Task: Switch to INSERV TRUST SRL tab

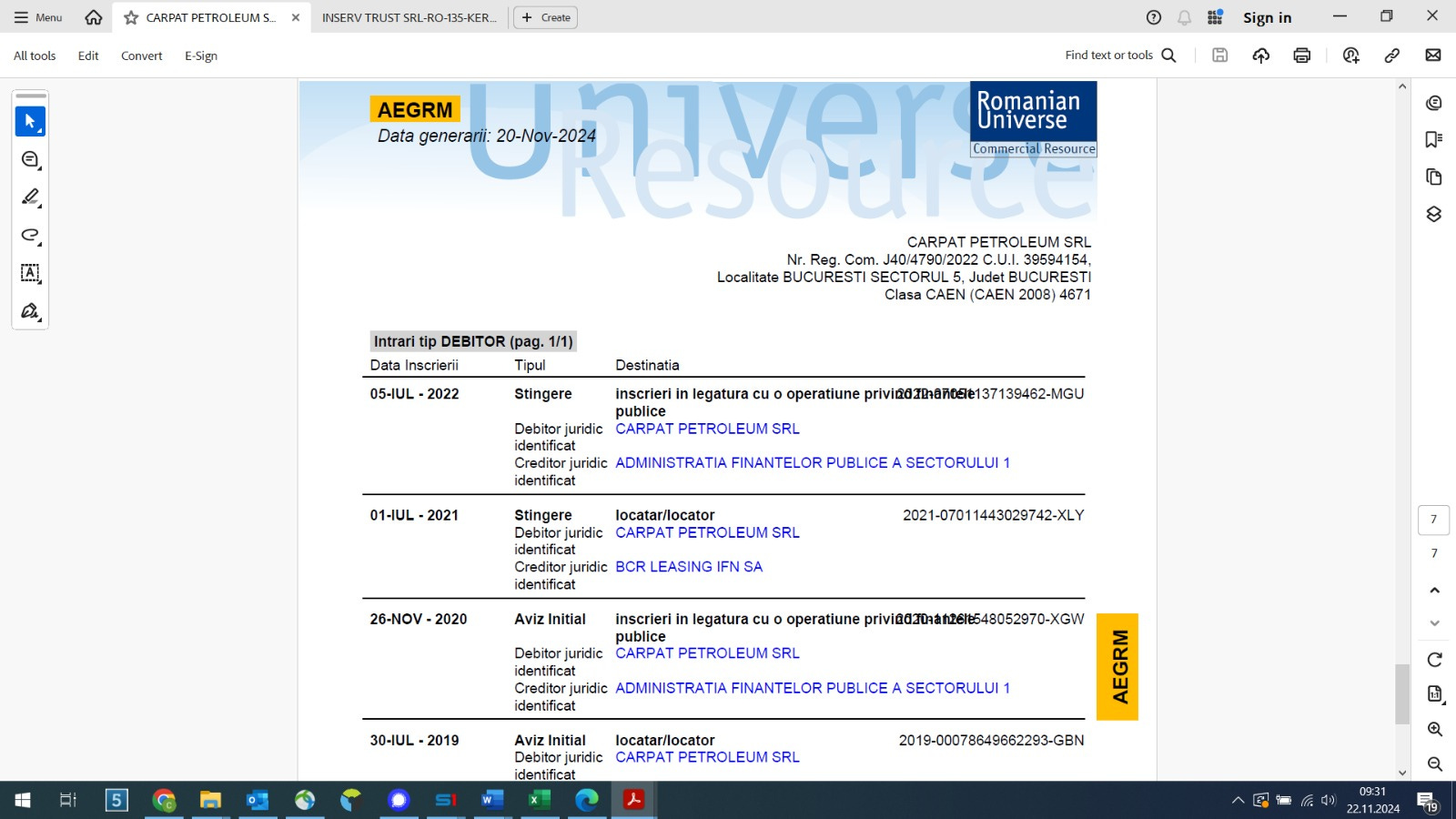Action: click(x=409, y=17)
